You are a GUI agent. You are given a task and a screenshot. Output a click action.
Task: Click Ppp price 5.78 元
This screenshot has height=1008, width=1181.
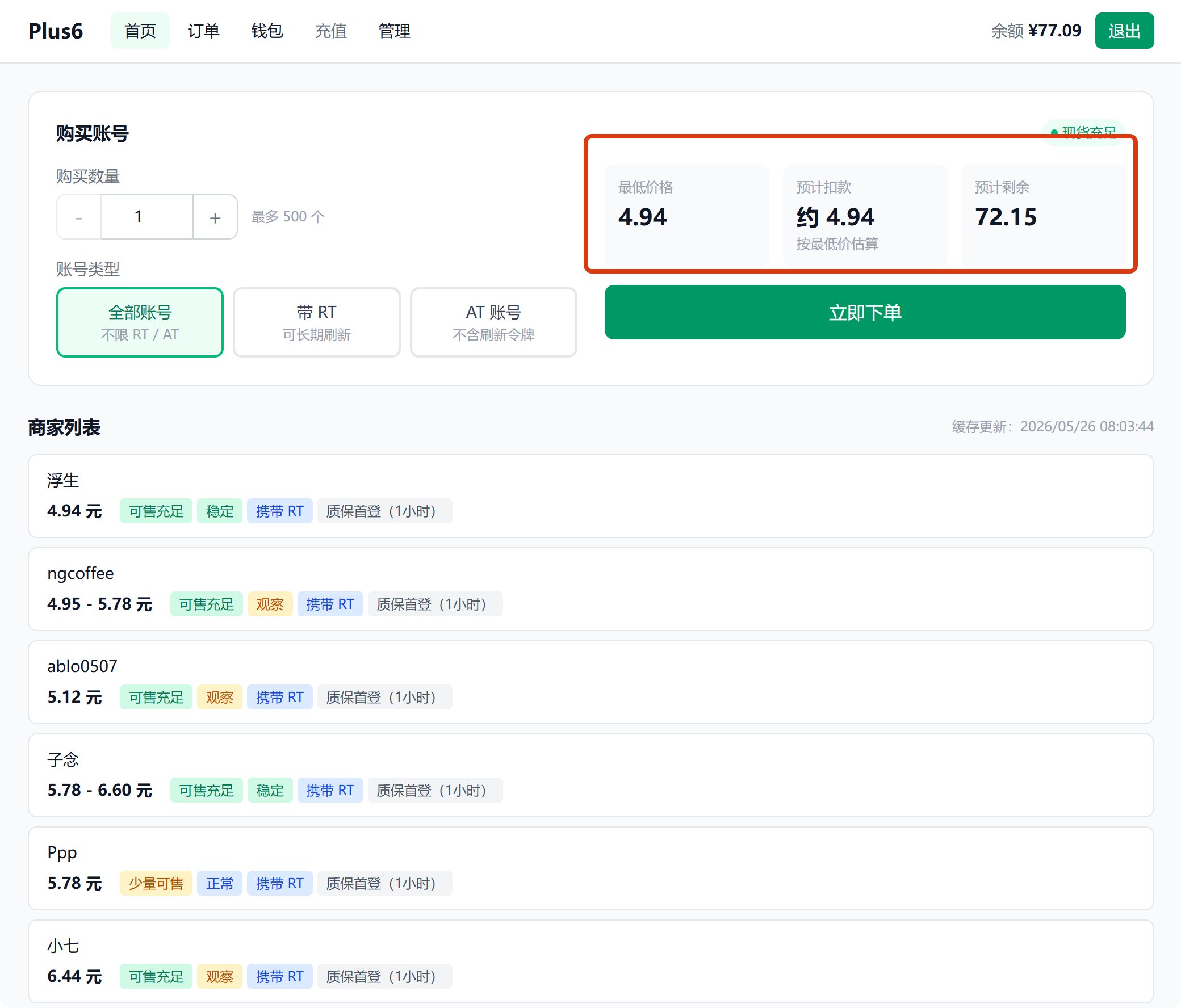click(x=75, y=884)
